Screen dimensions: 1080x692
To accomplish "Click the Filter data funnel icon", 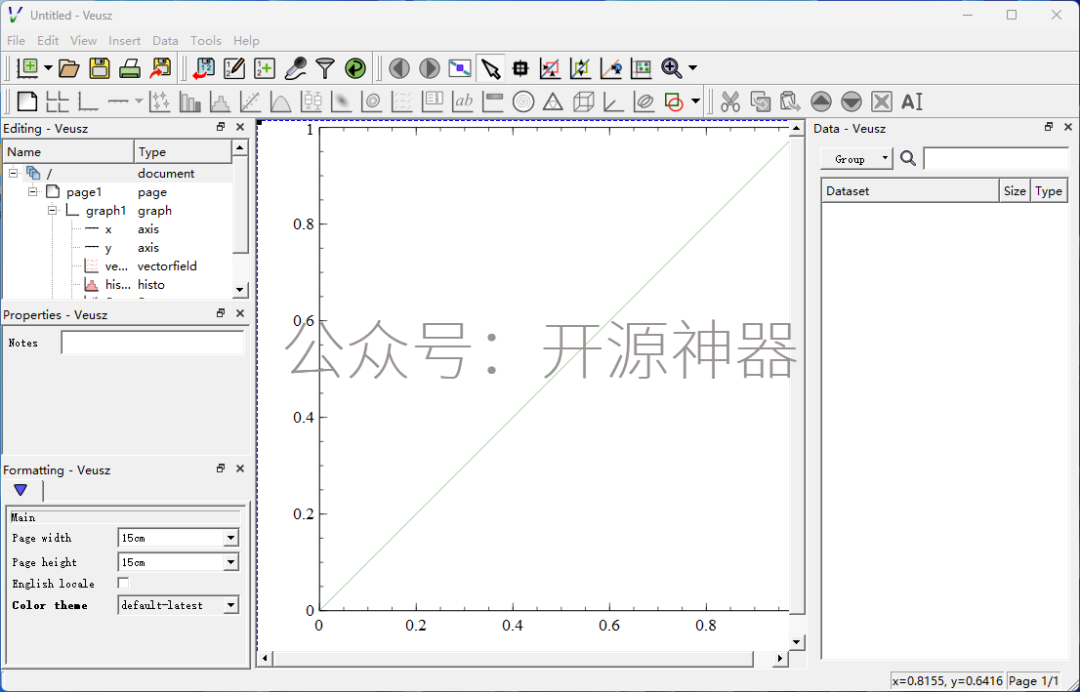I will [325, 67].
